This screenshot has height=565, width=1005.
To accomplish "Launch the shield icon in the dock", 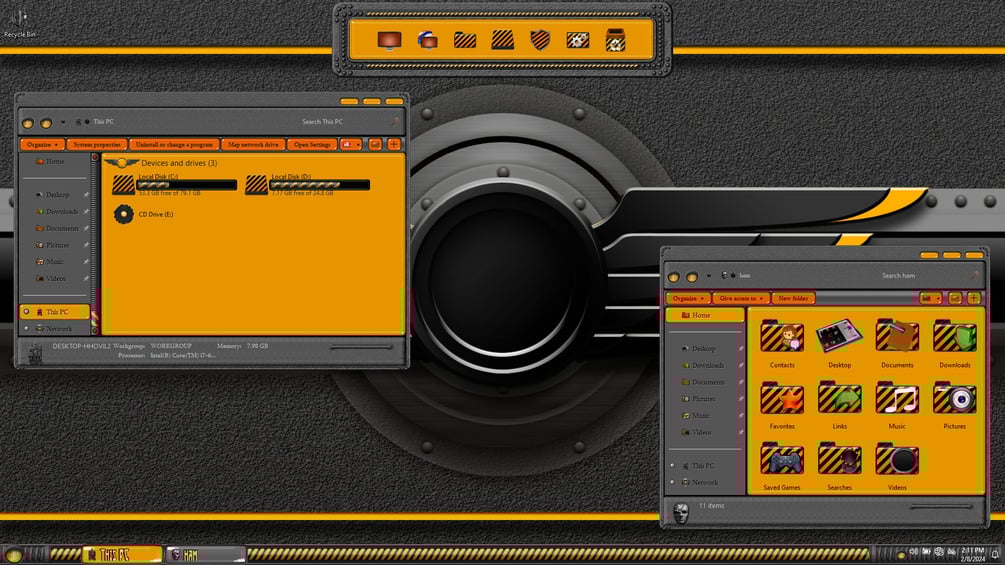I will pyautogui.click(x=540, y=40).
